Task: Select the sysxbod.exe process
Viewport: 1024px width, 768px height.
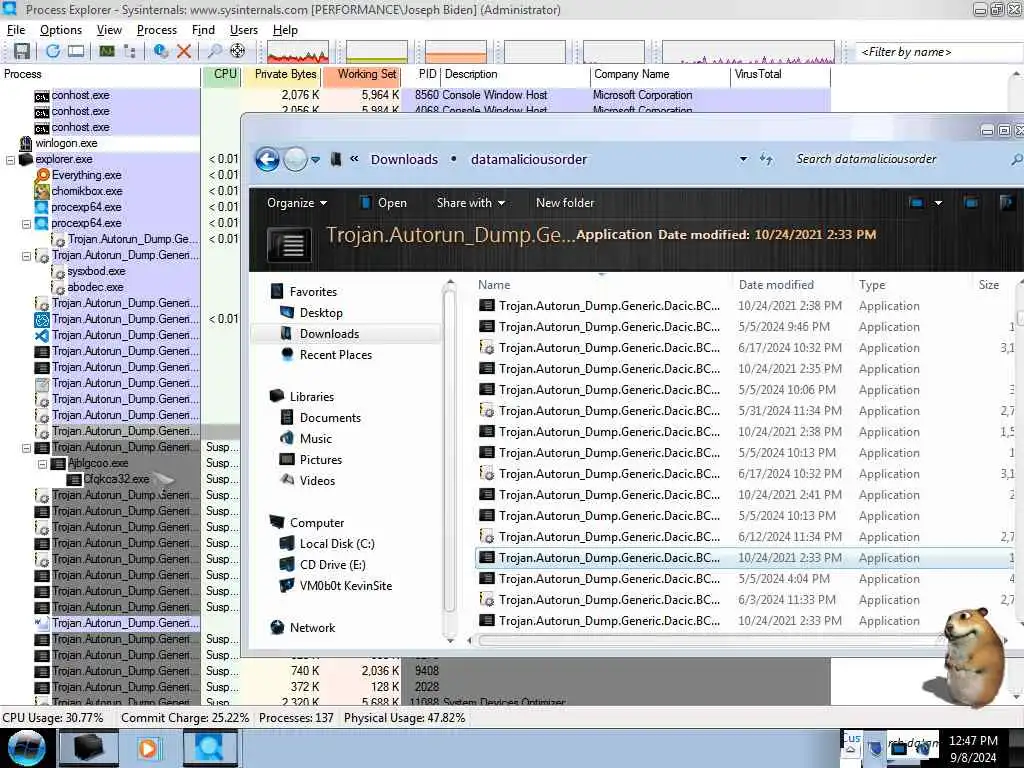Action: tap(96, 271)
